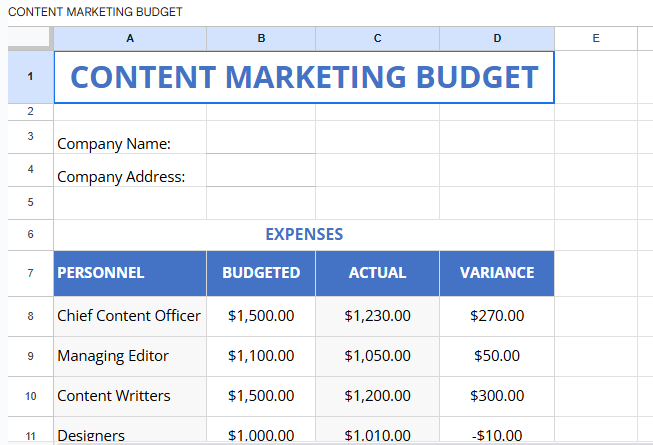
Task: Click the Managing Editor actual $1,050.00 cell
Action: pyautogui.click(x=377, y=356)
